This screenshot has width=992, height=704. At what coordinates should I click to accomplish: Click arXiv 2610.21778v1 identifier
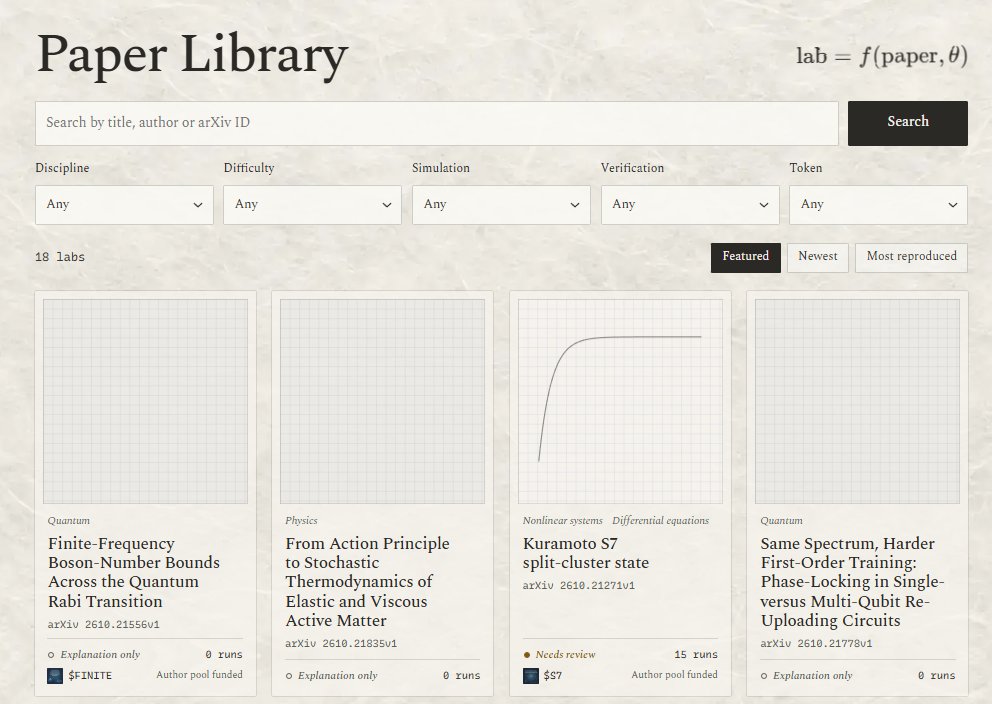[x=816, y=644]
